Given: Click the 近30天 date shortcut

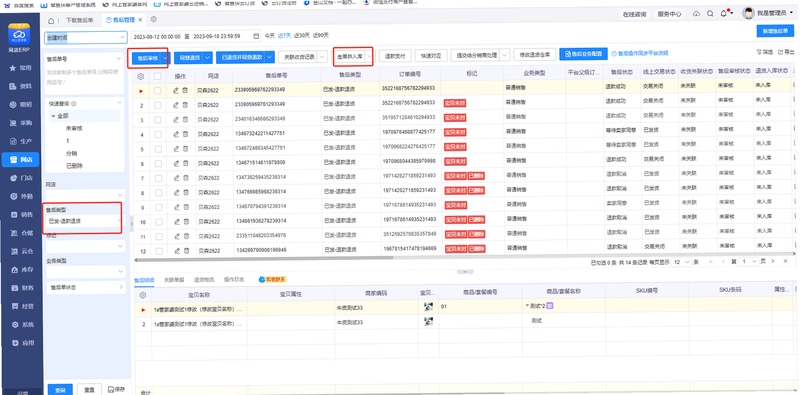Looking at the screenshot, I should (301, 36).
